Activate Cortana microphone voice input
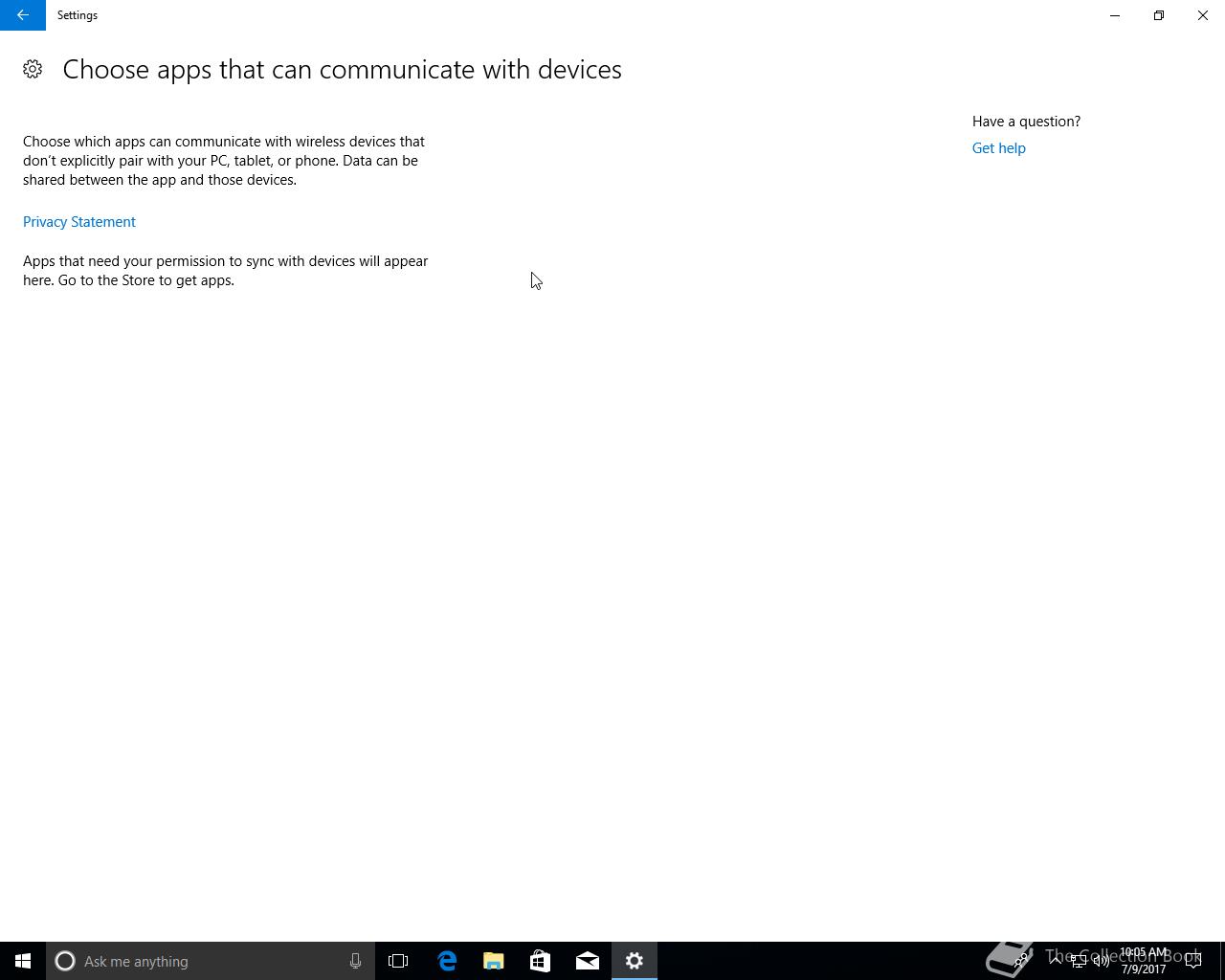The image size is (1225, 980). click(355, 961)
